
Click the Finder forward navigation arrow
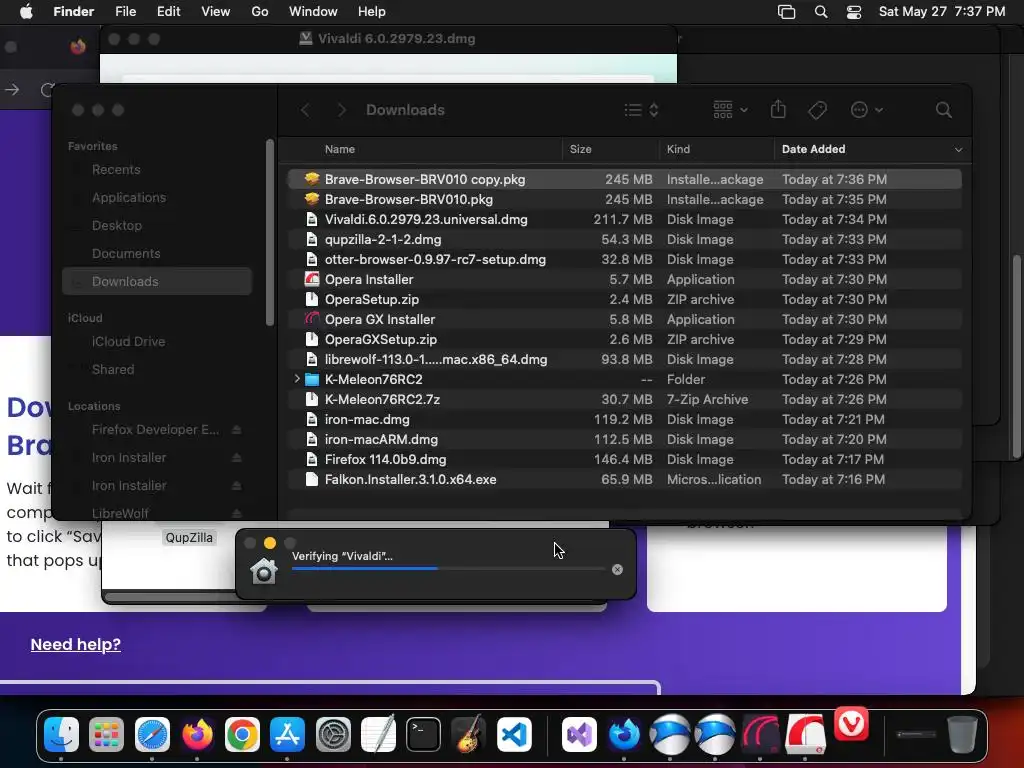coord(342,110)
